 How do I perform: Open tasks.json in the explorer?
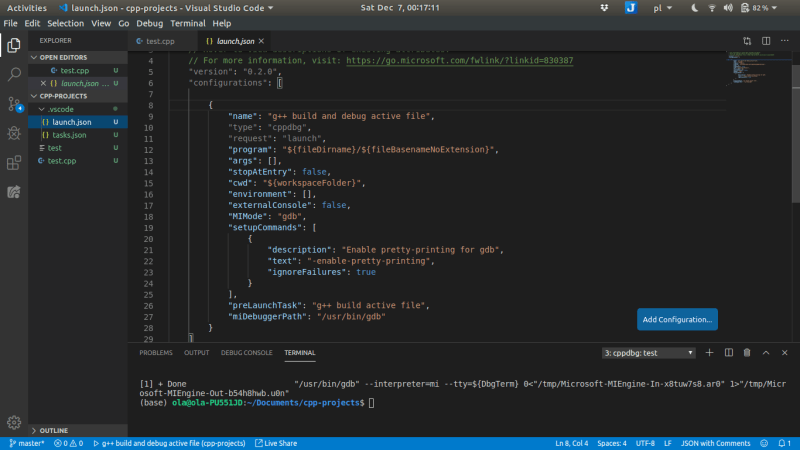[78, 135]
